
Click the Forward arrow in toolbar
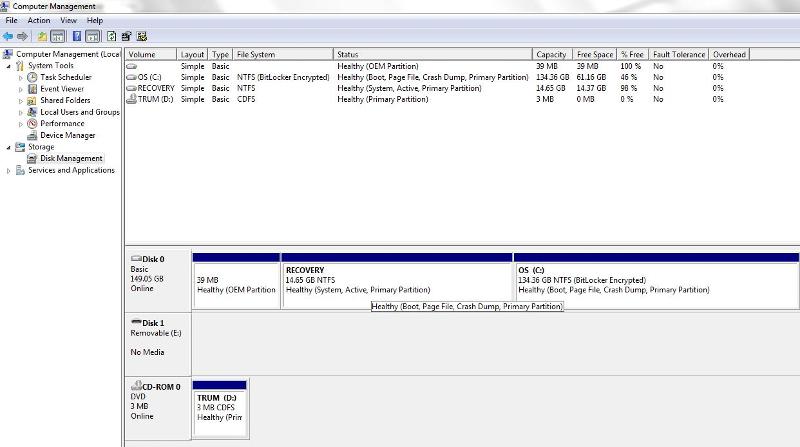pos(22,36)
